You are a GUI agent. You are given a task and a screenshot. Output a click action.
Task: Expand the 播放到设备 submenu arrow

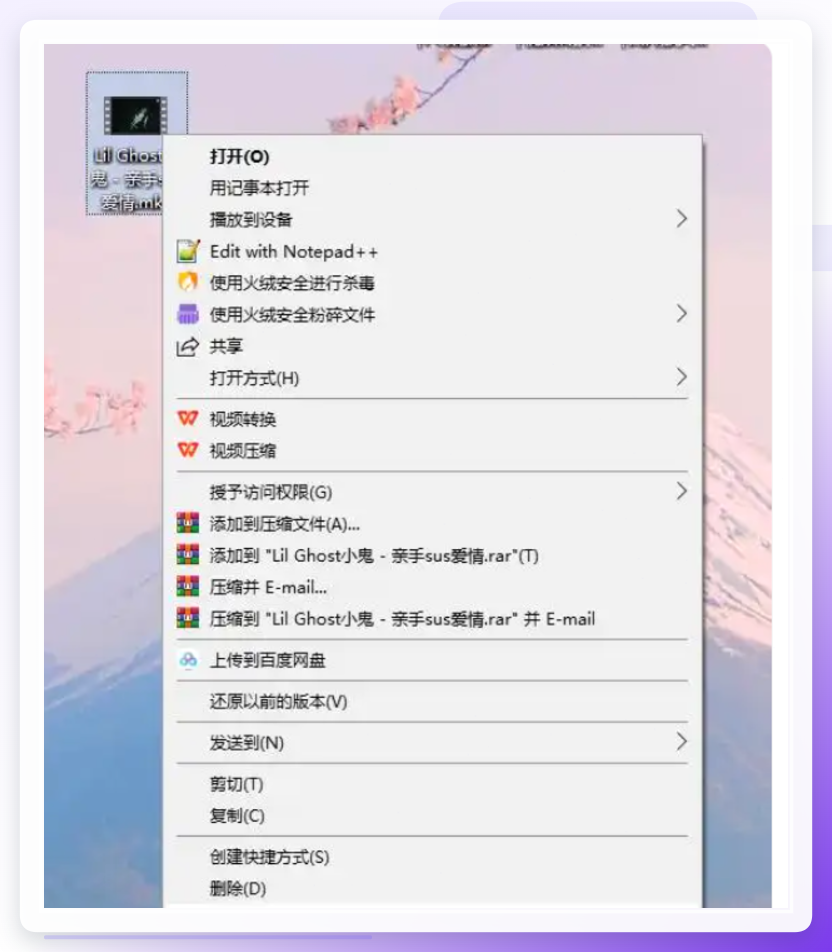pos(681,219)
